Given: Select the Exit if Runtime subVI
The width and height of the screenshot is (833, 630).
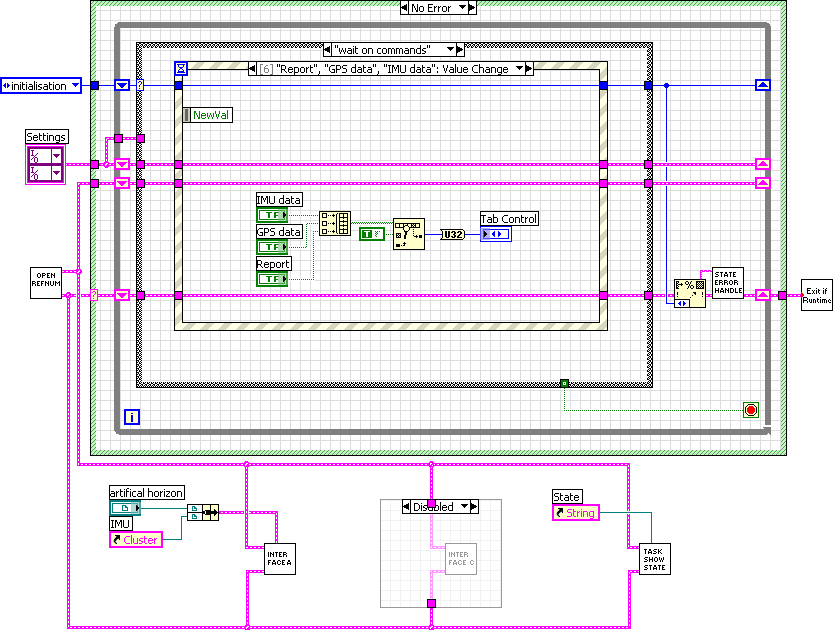Looking at the screenshot, I should click(817, 295).
